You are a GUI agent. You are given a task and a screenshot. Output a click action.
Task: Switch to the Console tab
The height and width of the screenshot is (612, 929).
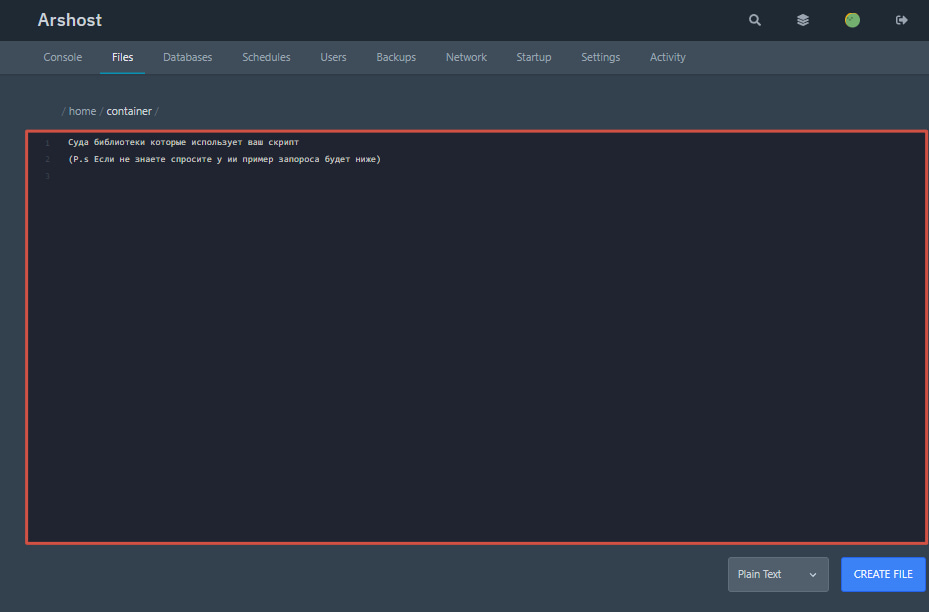coord(63,57)
